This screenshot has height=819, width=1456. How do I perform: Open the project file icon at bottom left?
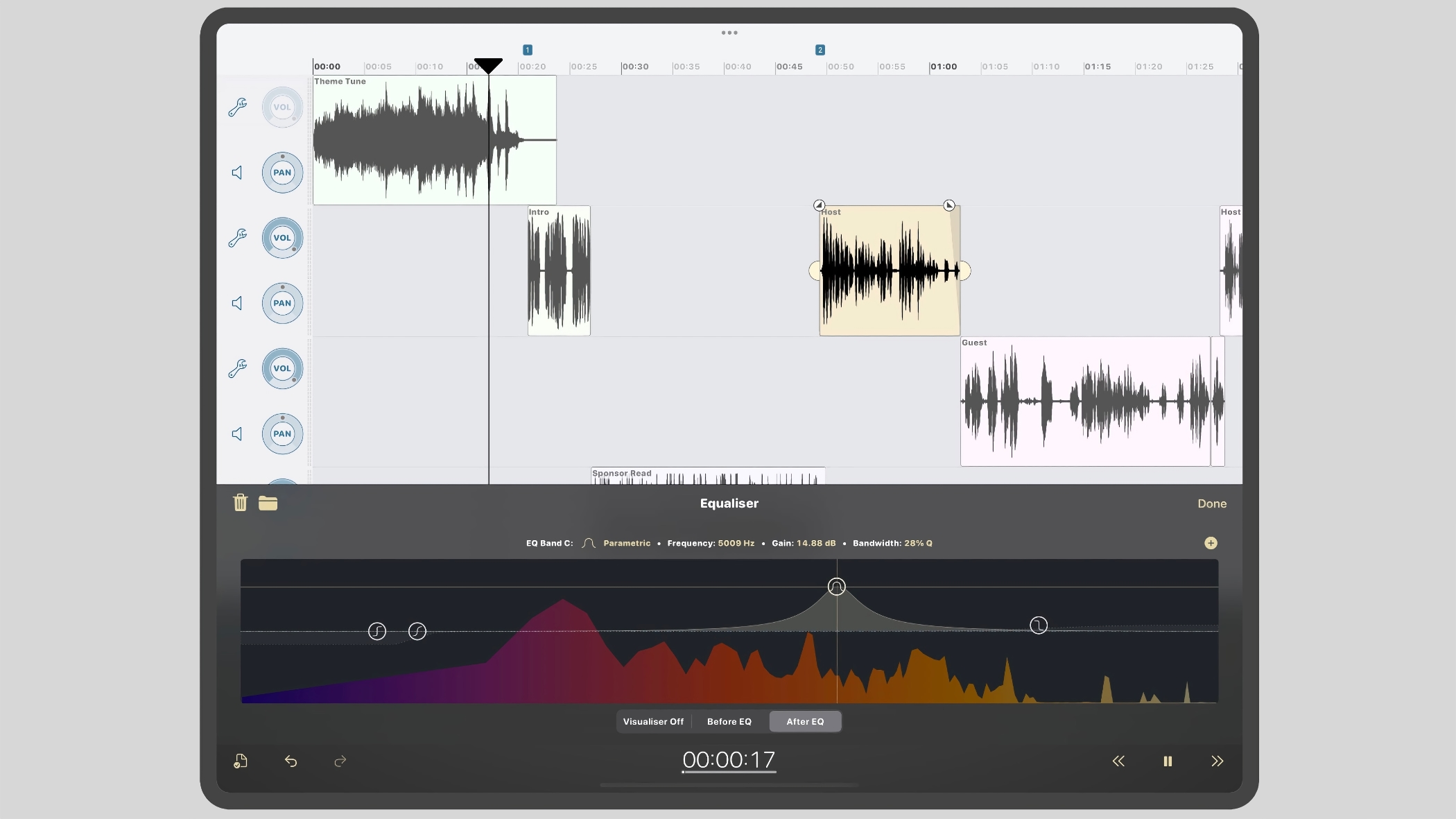tap(240, 761)
